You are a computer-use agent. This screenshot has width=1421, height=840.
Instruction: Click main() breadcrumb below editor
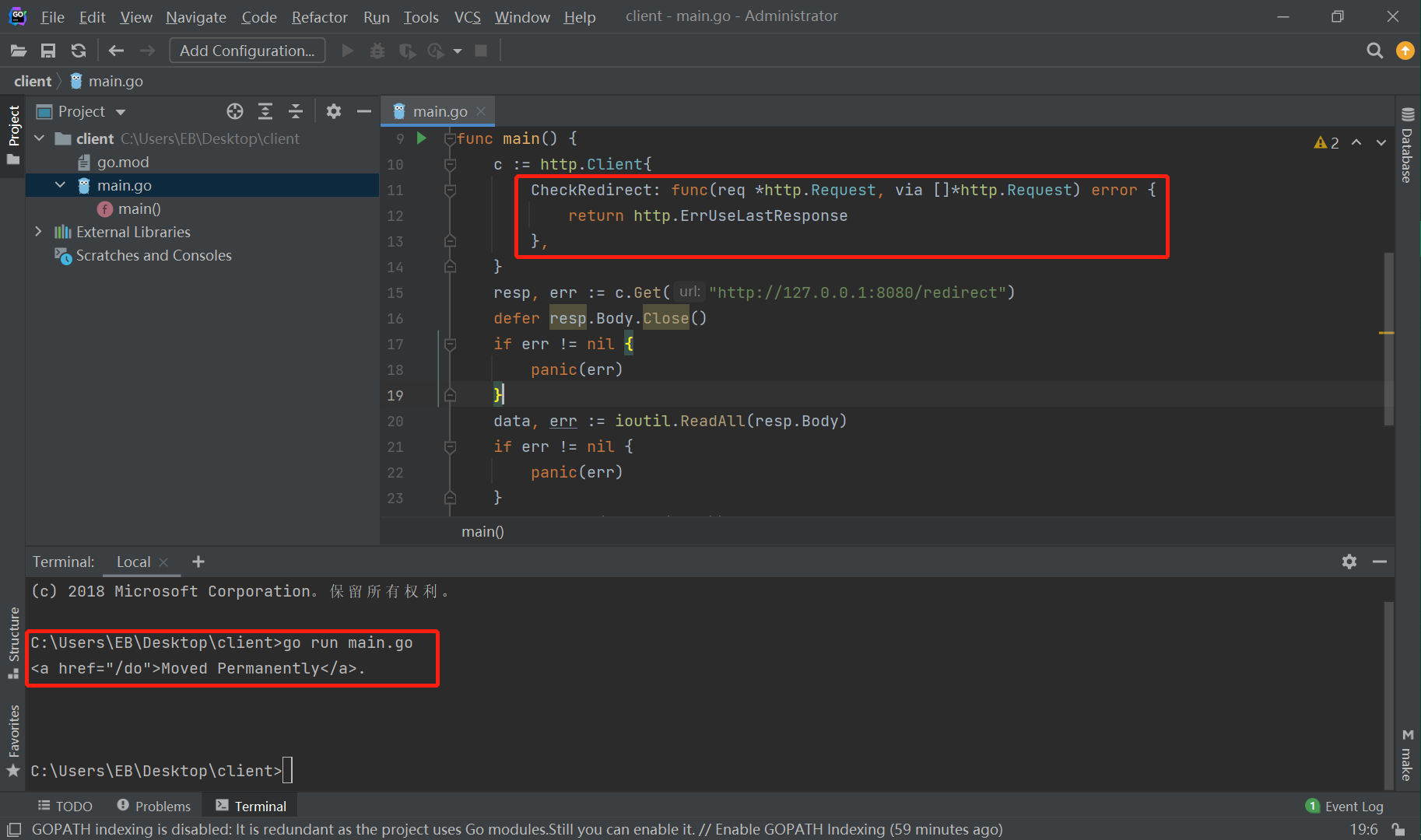pos(482,531)
